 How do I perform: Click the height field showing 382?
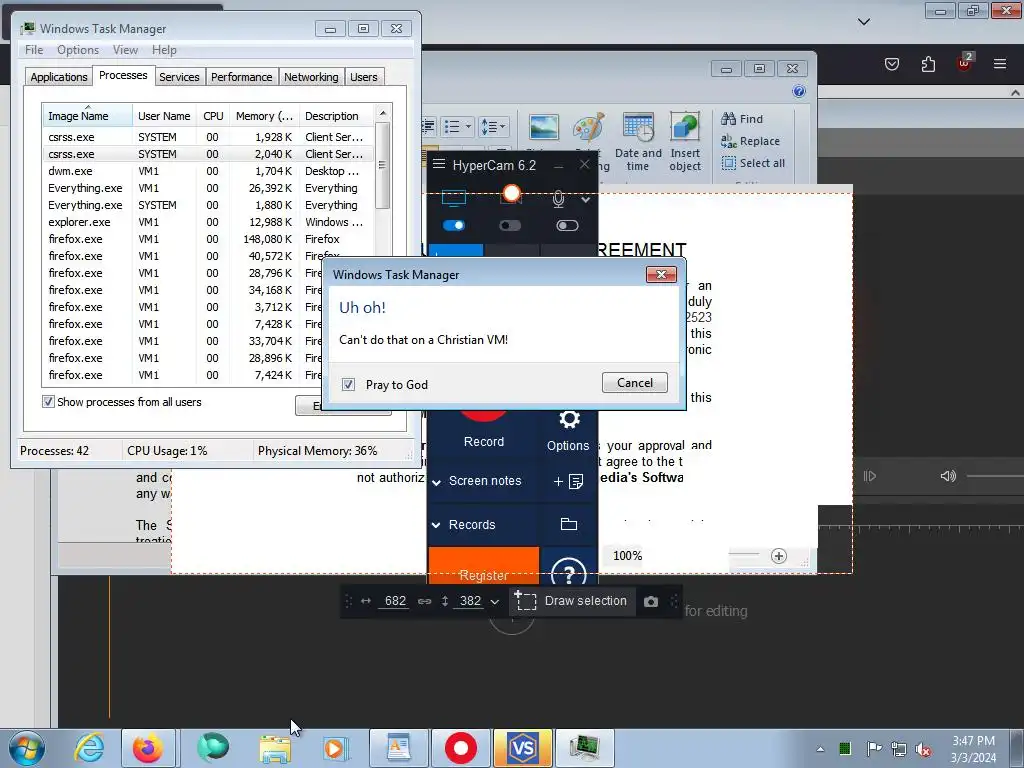click(470, 601)
